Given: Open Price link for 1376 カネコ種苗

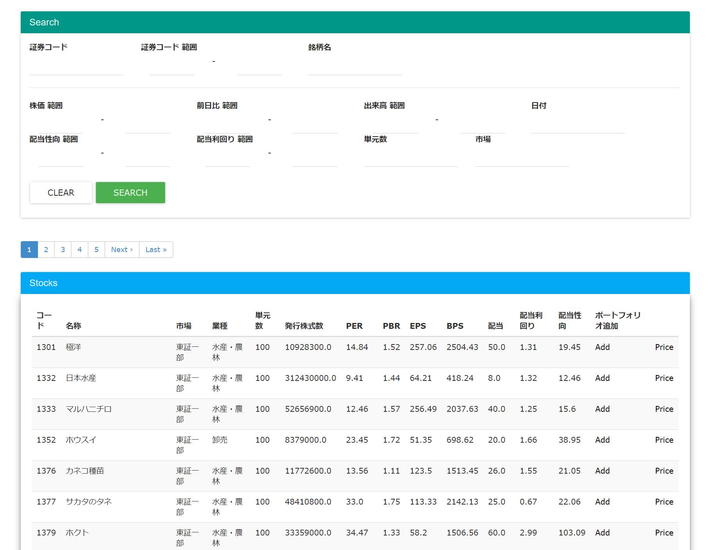Looking at the screenshot, I should [x=664, y=471].
